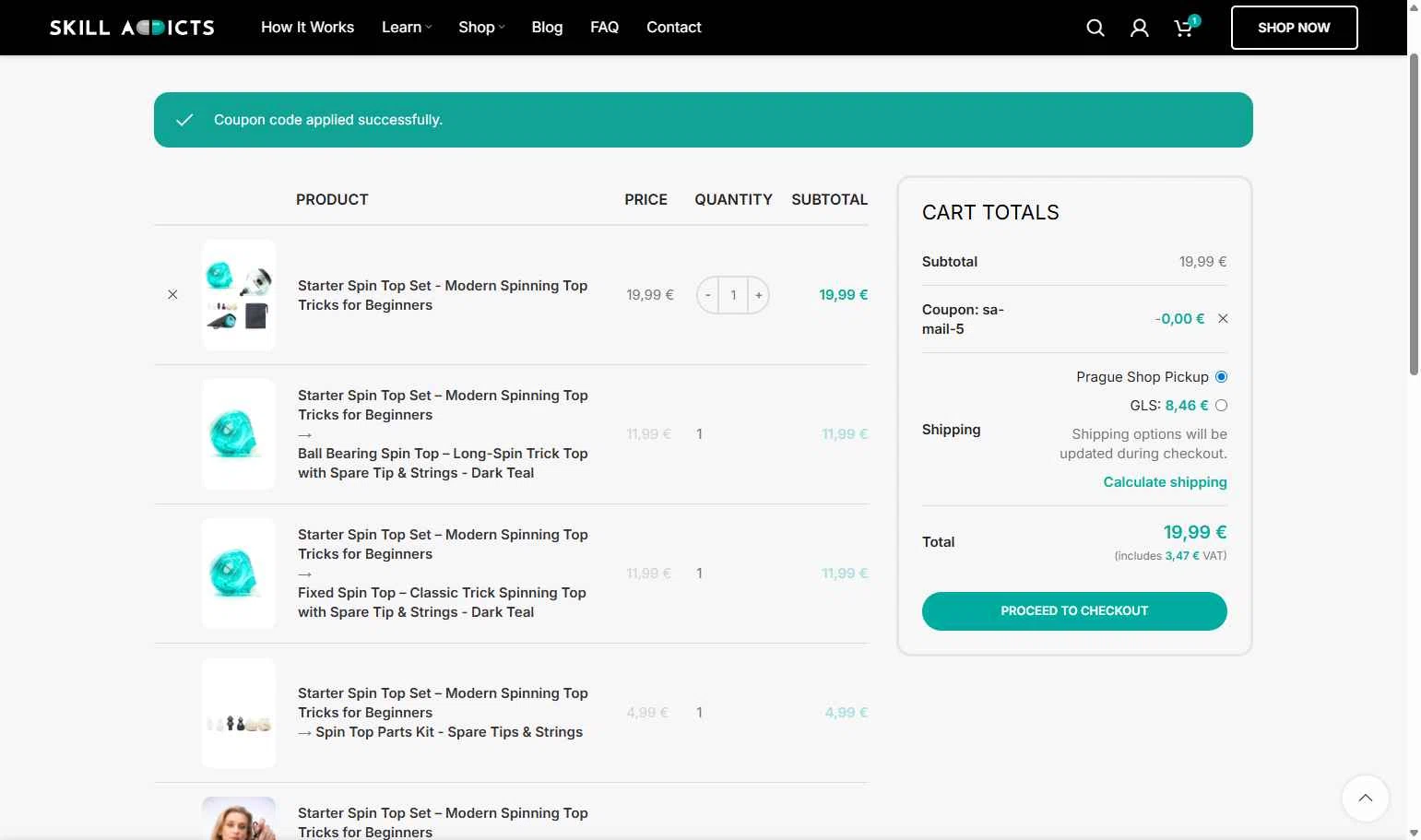
Task: Select Prague Shop Pickup shipping option
Action: 1221,377
